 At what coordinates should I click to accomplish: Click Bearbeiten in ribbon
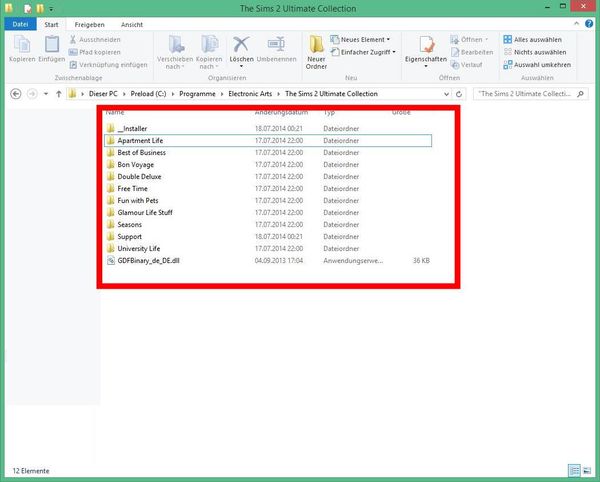[472, 52]
